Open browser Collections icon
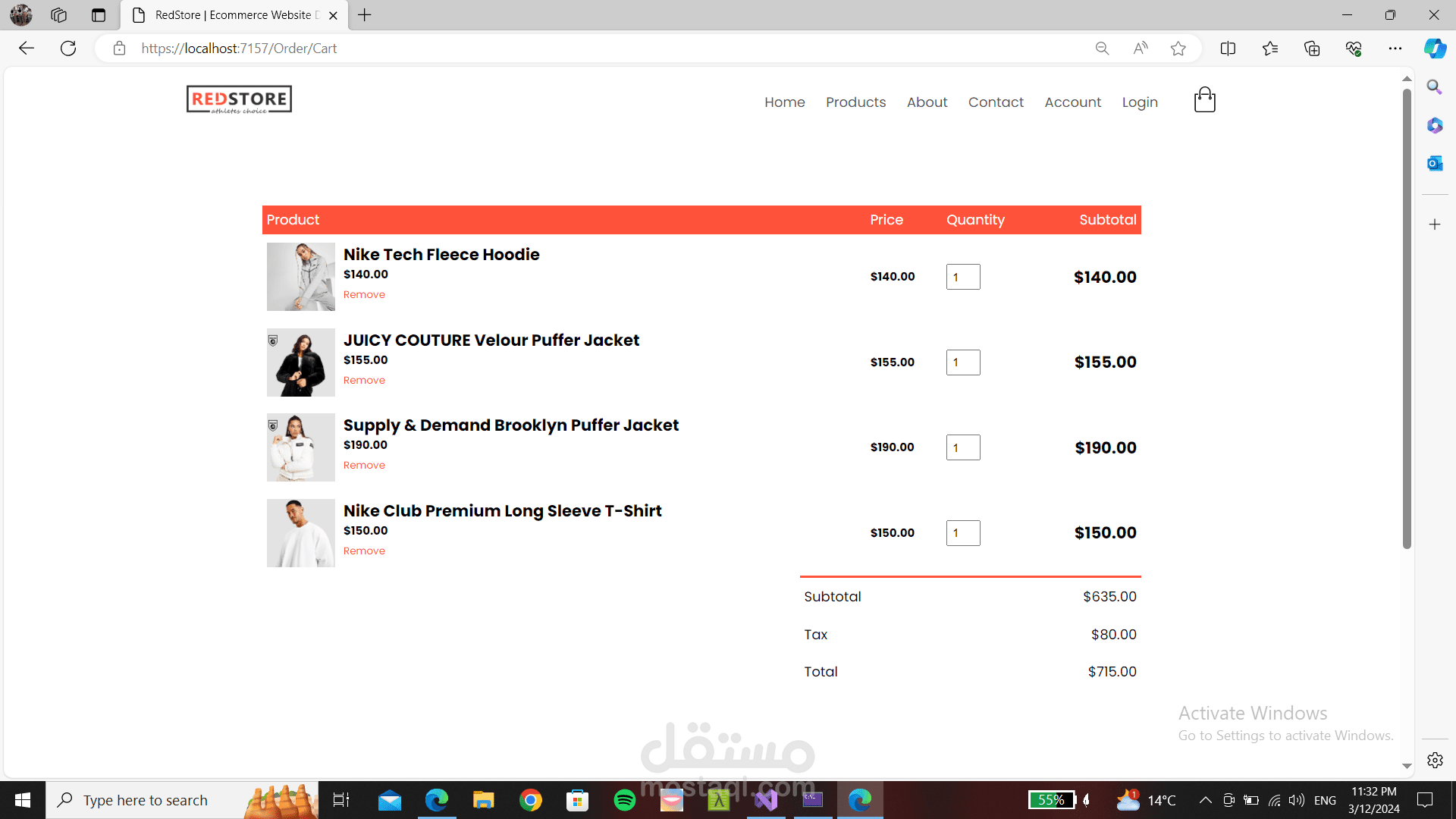 pyautogui.click(x=1311, y=49)
